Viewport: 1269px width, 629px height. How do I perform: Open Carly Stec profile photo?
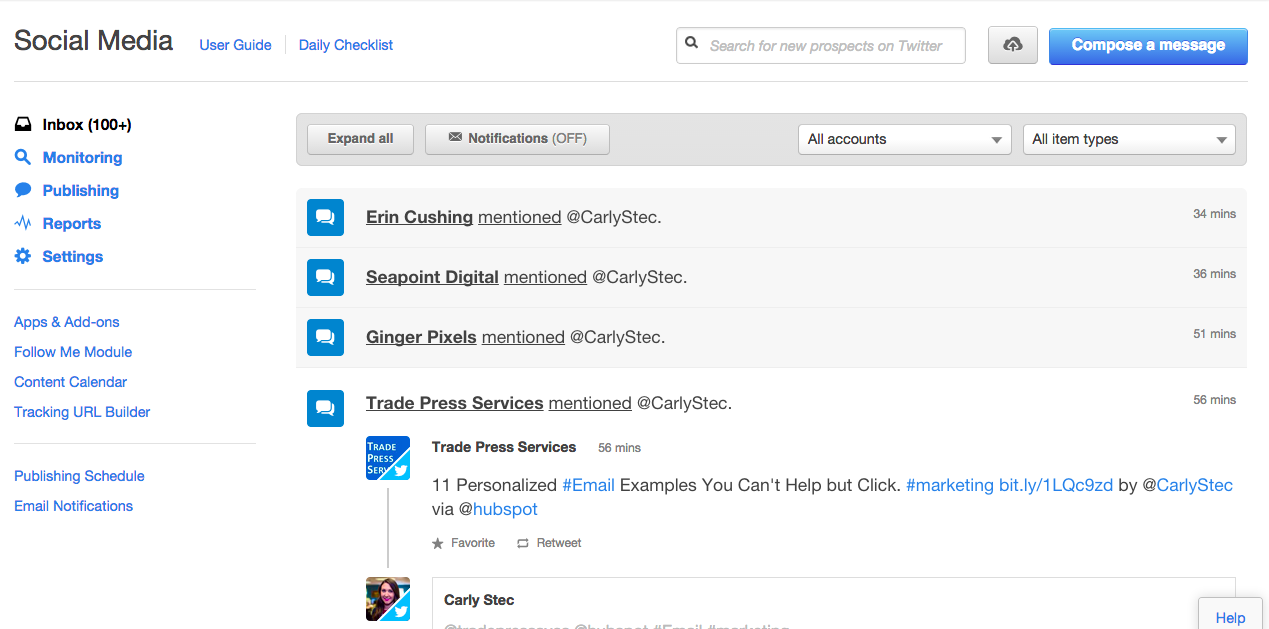(x=388, y=599)
